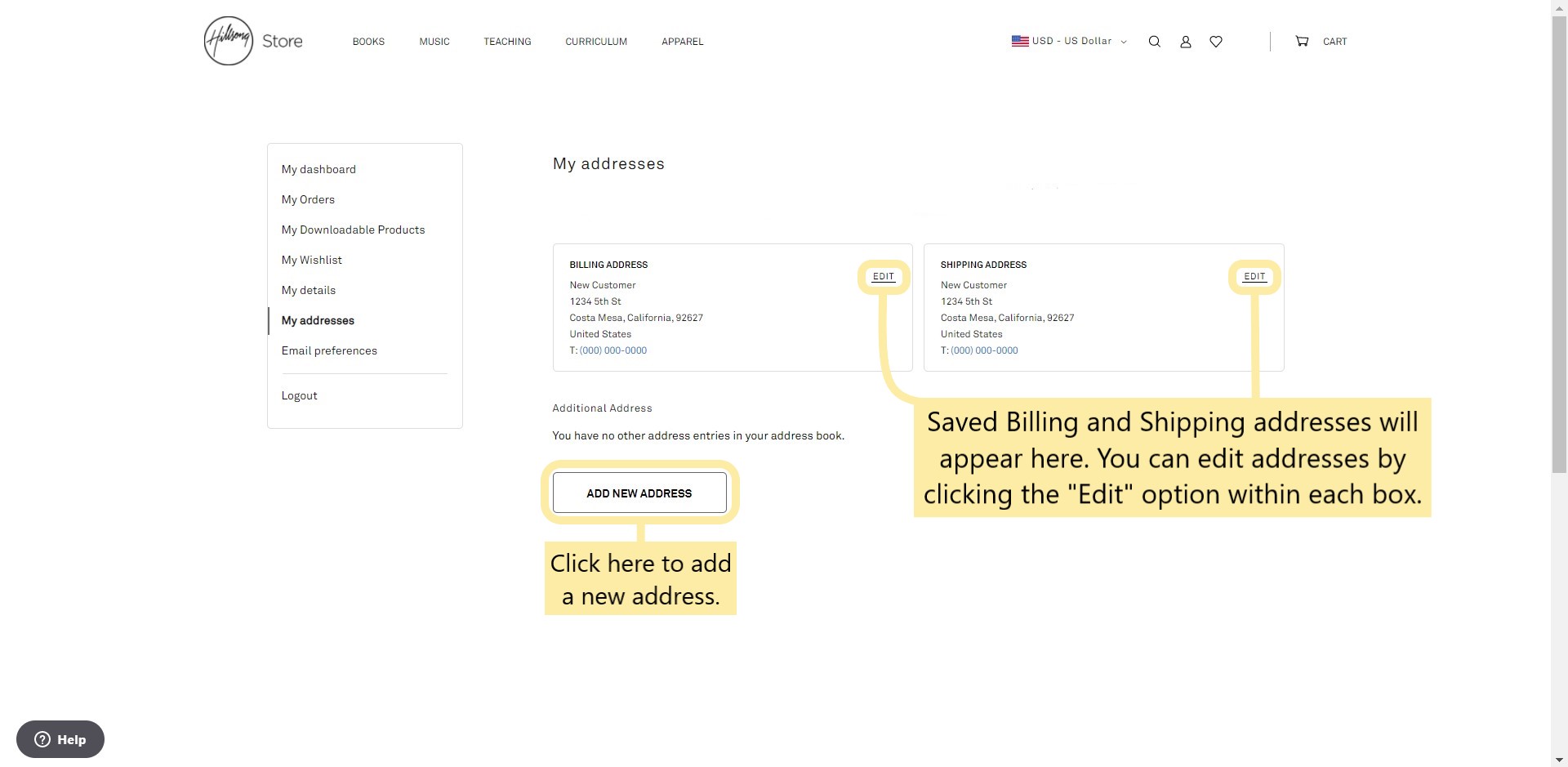Screen dimensions: 1568x767
Task: Edit the shipping address
Action: pos(1254,277)
